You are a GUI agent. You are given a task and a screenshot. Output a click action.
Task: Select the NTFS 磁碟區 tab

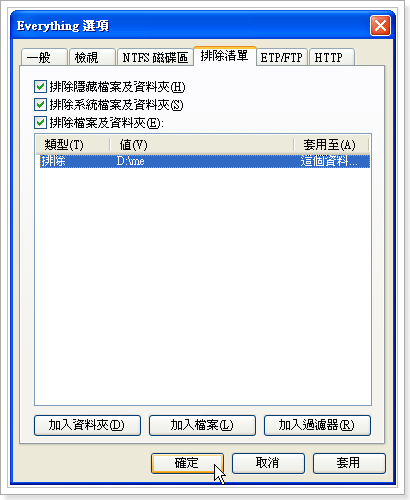click(155, 57)
